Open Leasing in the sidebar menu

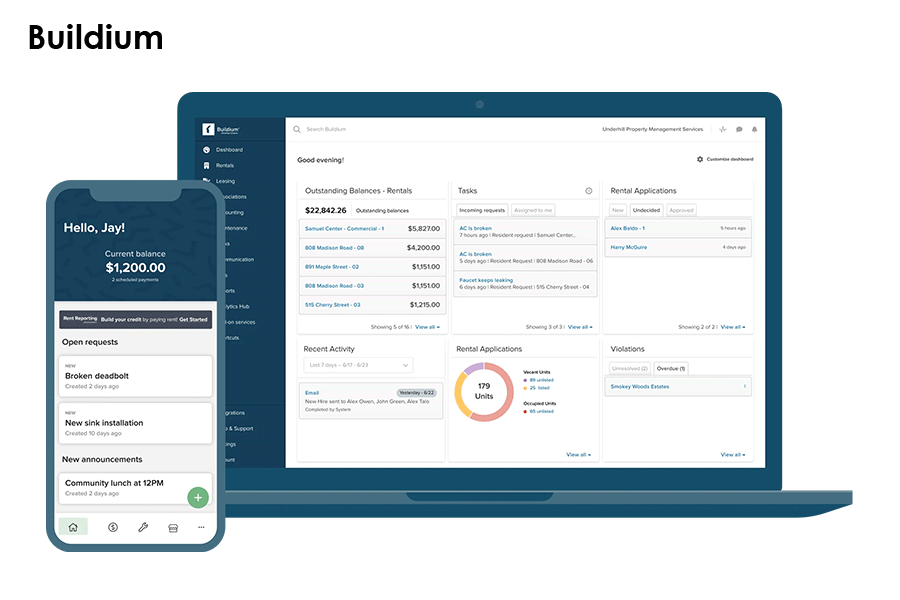[x=226, y=181]
